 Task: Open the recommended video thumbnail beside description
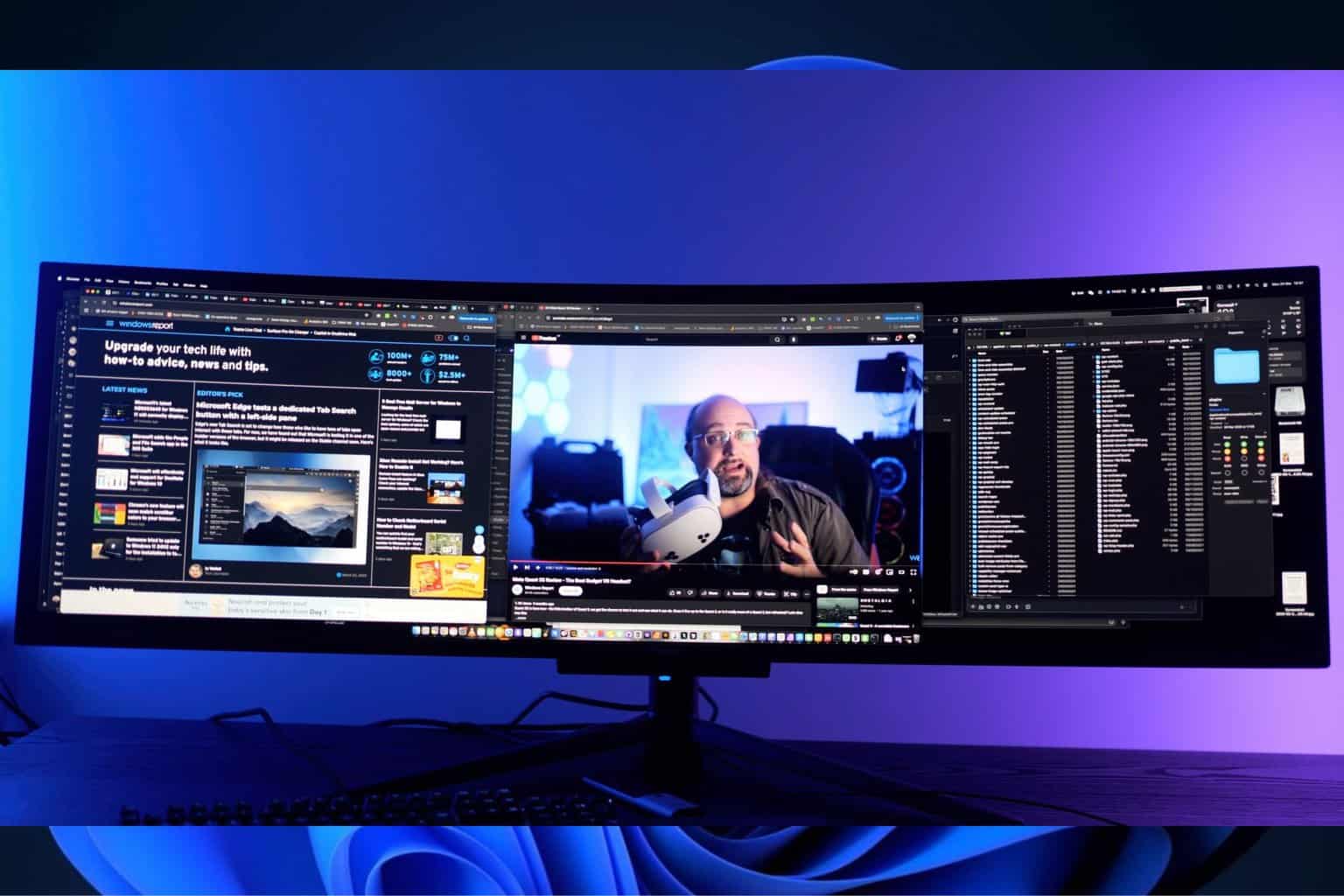click(838, 611)
